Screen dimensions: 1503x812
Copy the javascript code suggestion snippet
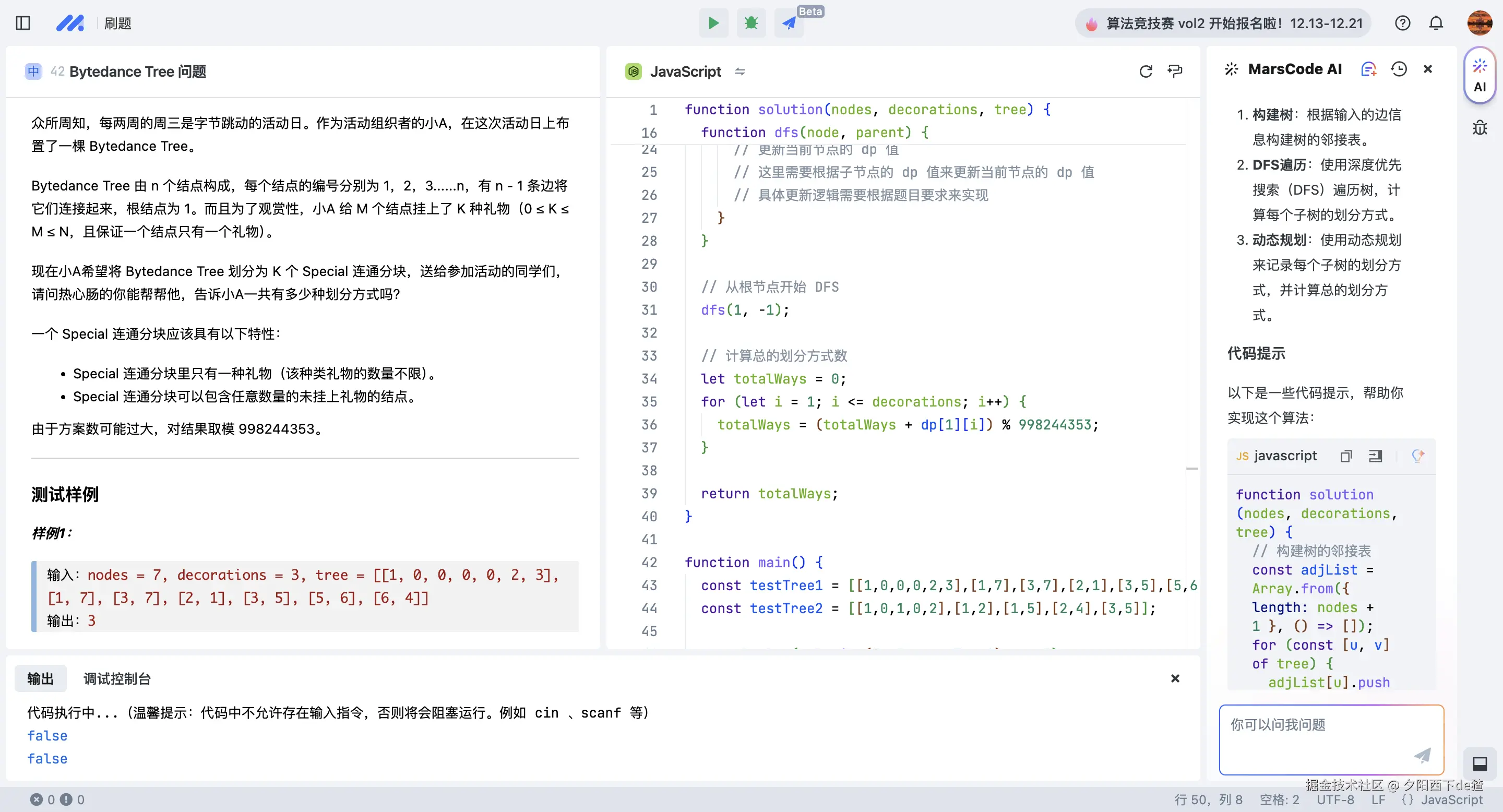(x=1345, y=456)
